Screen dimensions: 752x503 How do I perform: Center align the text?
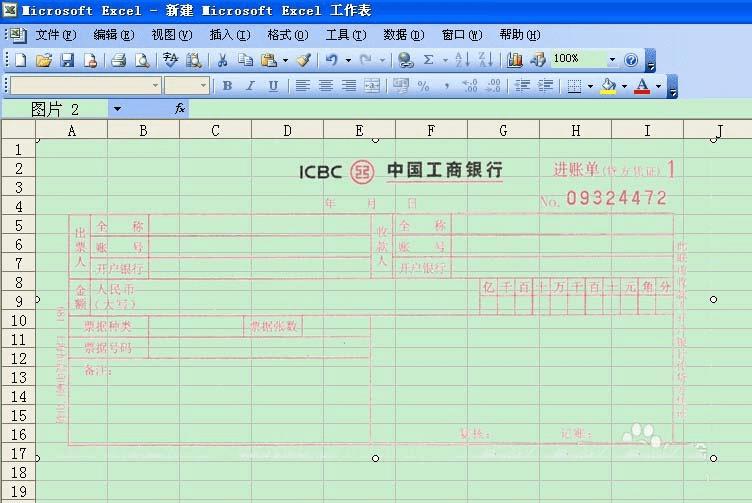pos(326,86)
